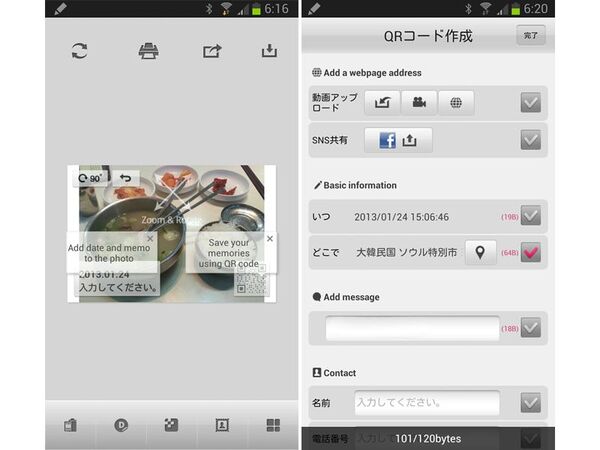Tap the refresh/sync arrows icon

tap(80, 51)
